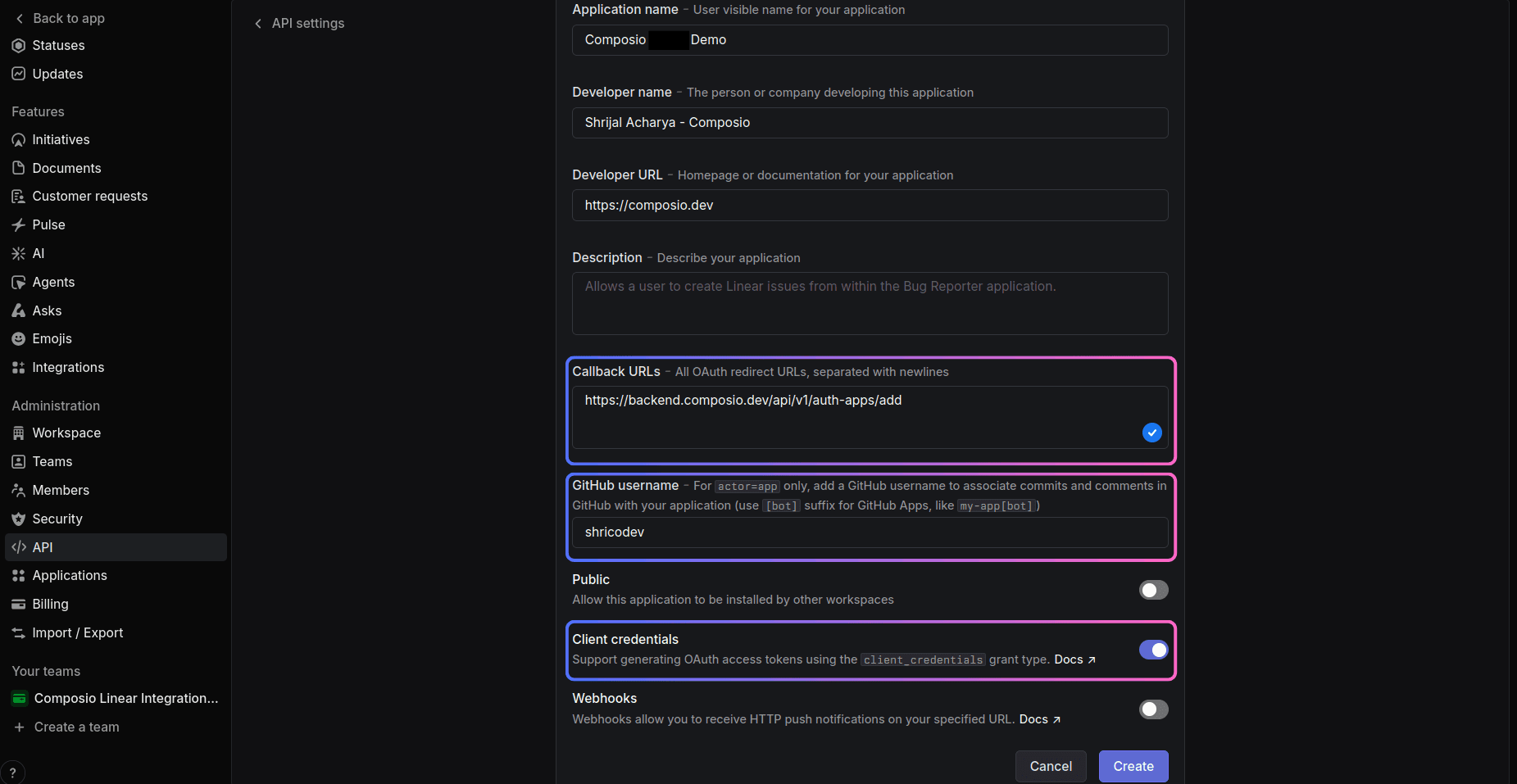Click the Cancel button
Screen dimensions: 1517x784
[1051, 766]
